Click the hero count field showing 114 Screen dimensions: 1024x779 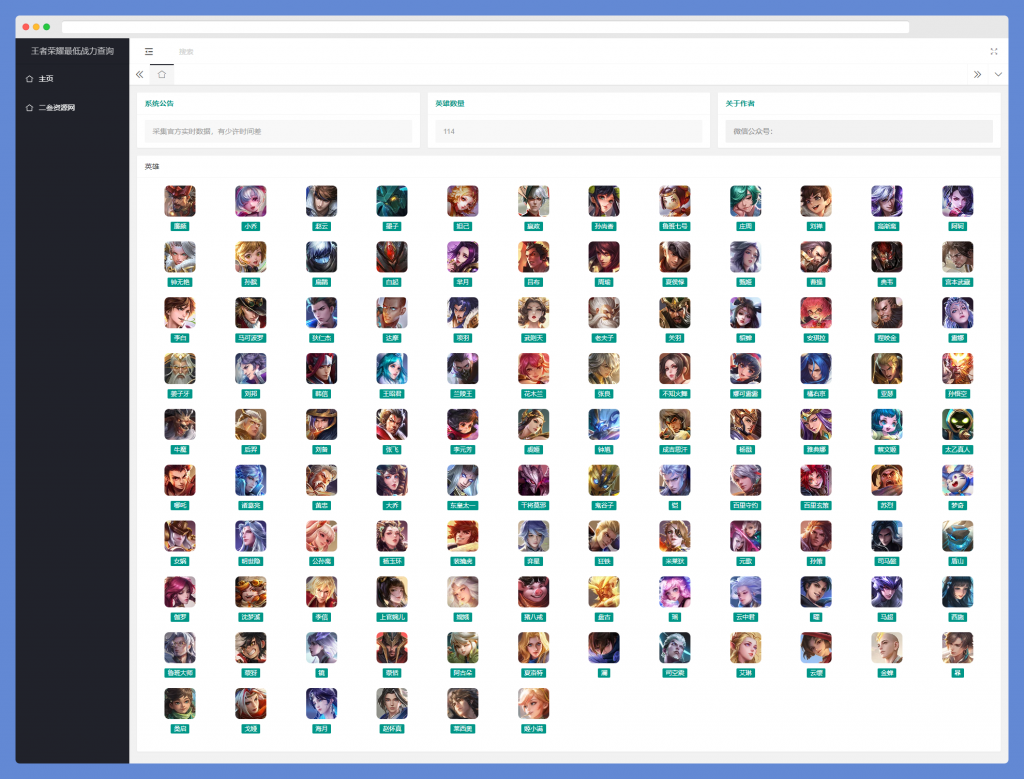pyautogui.click(x=569, y=131)
